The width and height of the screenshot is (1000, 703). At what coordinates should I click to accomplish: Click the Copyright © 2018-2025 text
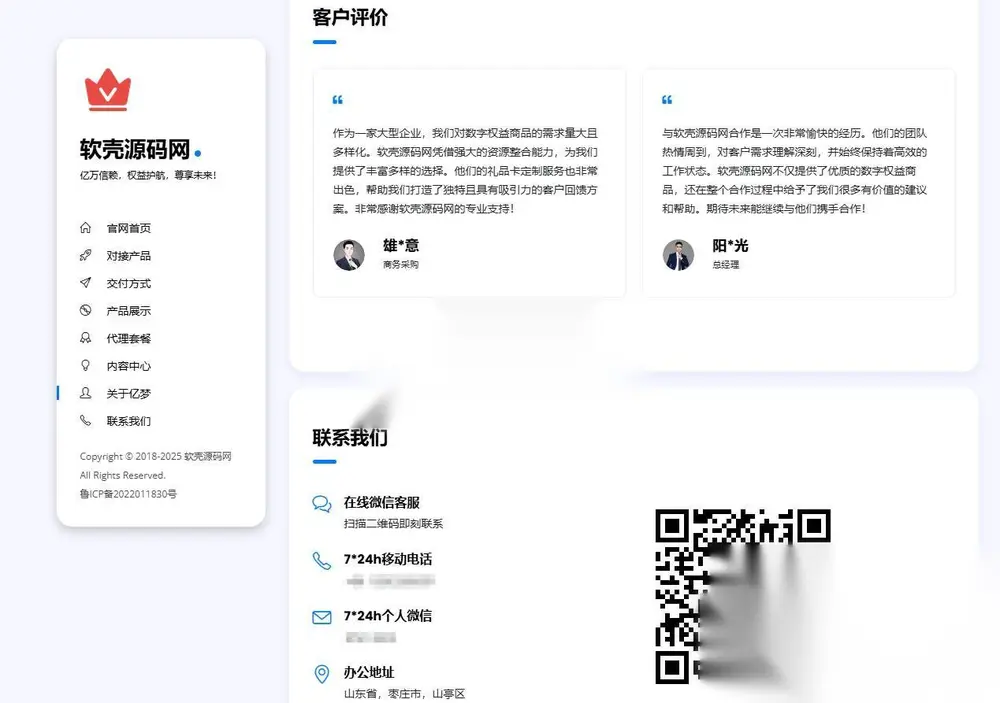pyautogui.click(x=156, y=457)
